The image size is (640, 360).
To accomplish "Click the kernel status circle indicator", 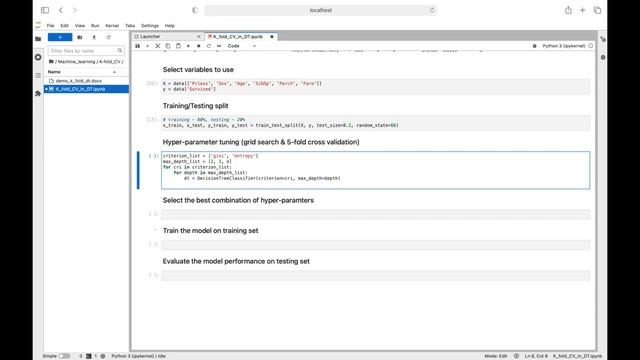I will pos(591,46).
